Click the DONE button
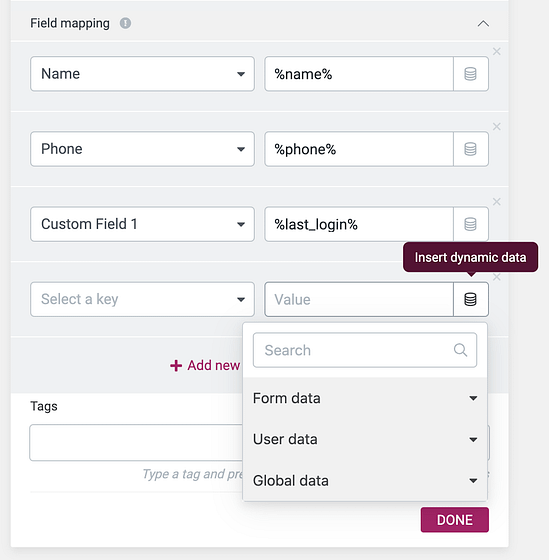The width and height of the screenshot is (549, 560). click(x=455, y=520)
